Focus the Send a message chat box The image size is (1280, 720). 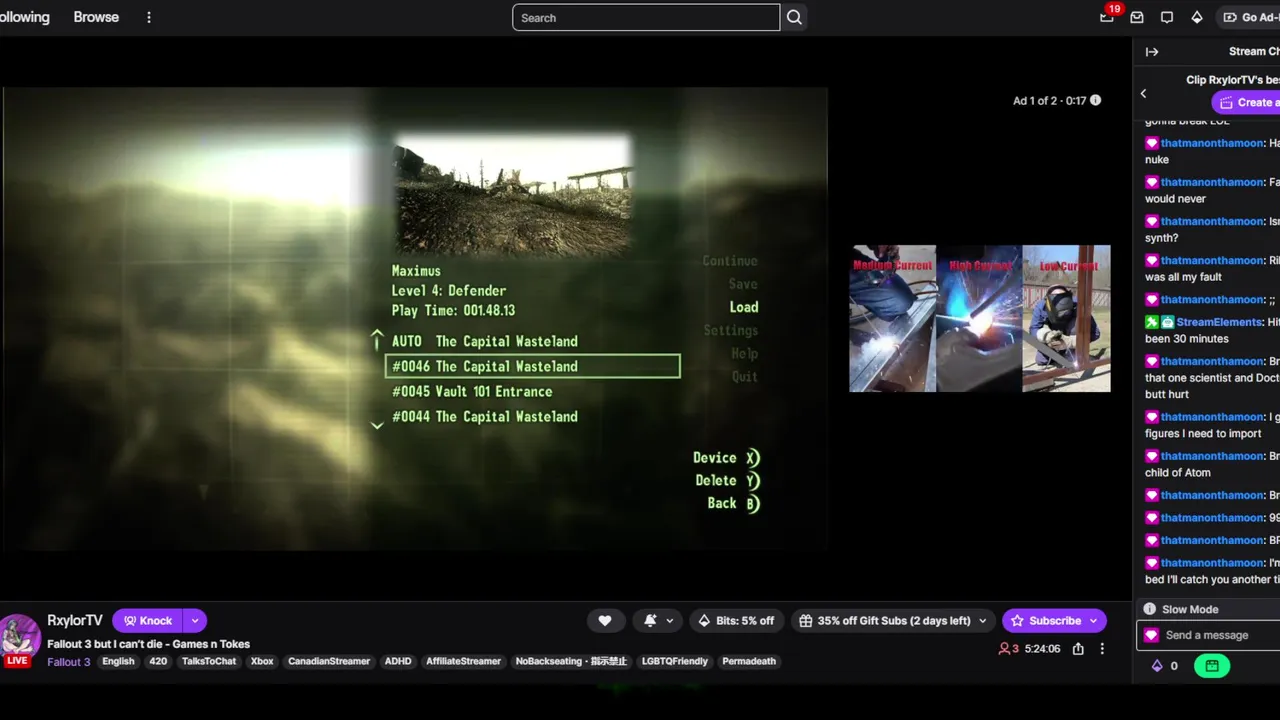pyautogui.click(x=1210, y=635)
